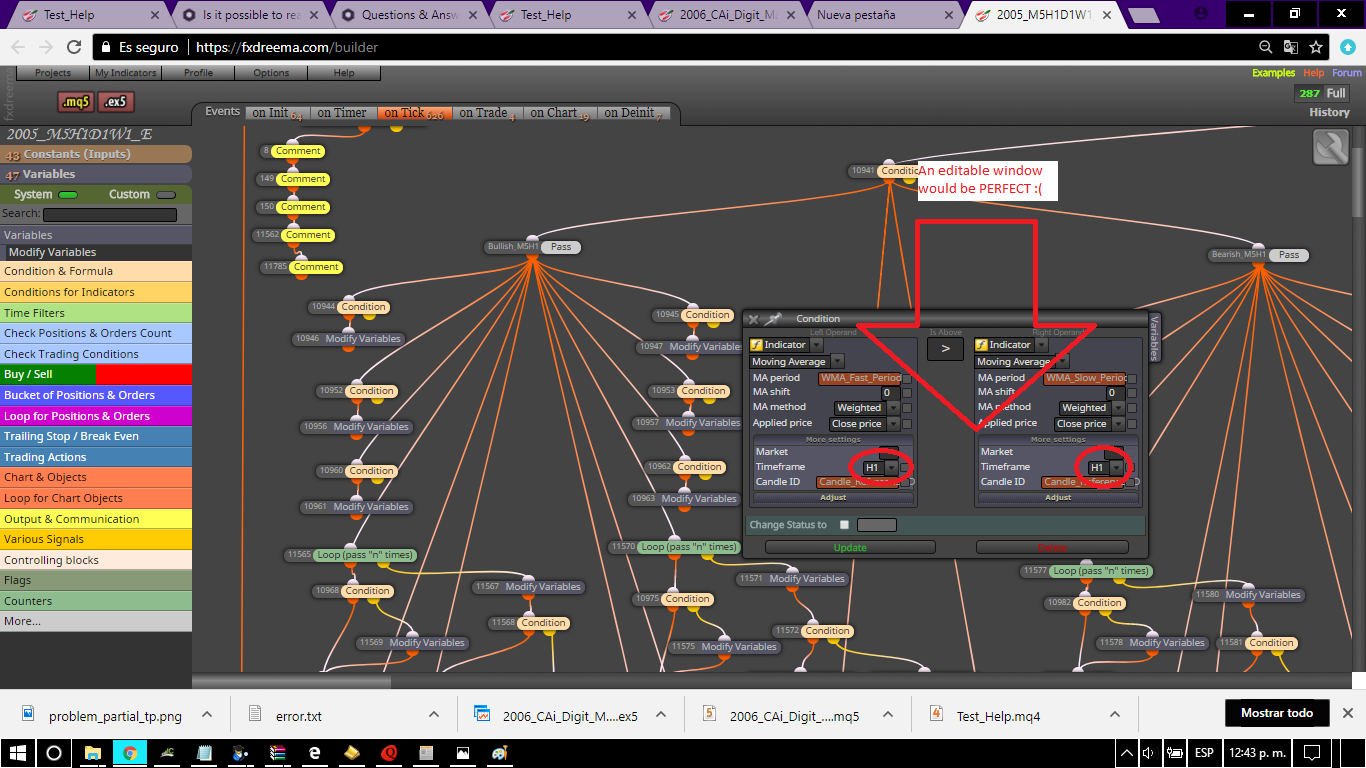Click the red Delete button
Viewport: 1366px width, 768px height.
click(1052, 548)
